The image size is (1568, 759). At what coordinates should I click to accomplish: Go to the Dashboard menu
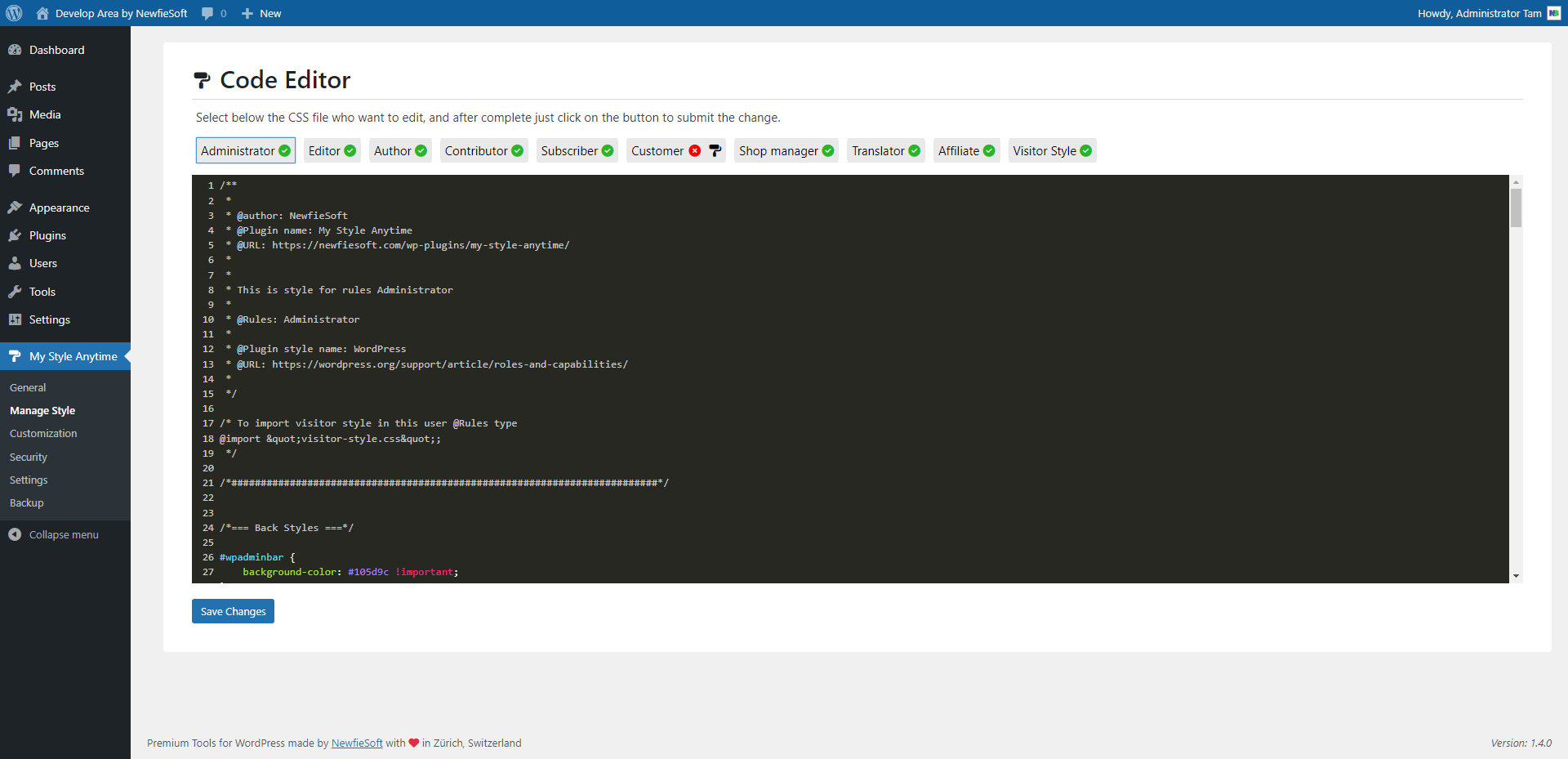[x=65, y=50]
